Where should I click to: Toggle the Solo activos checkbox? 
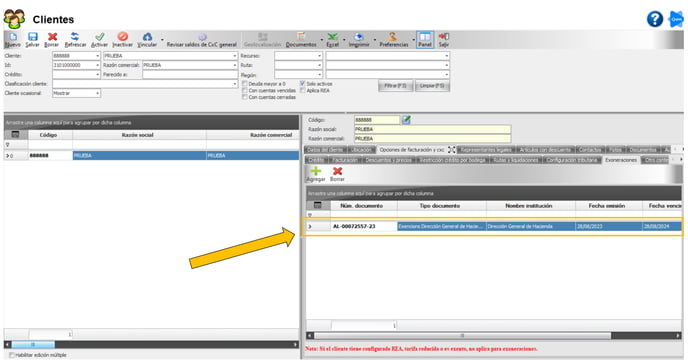pyautogui.click(x=302, y=83)
